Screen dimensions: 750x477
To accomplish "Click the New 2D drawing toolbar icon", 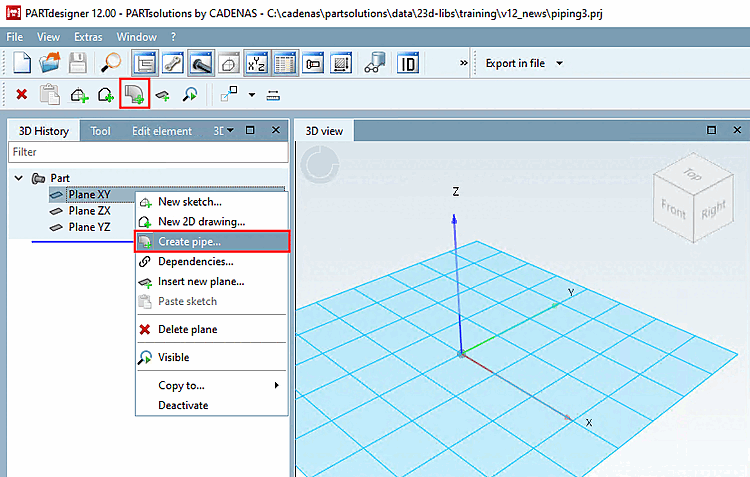I will click(x=106, y=95).
